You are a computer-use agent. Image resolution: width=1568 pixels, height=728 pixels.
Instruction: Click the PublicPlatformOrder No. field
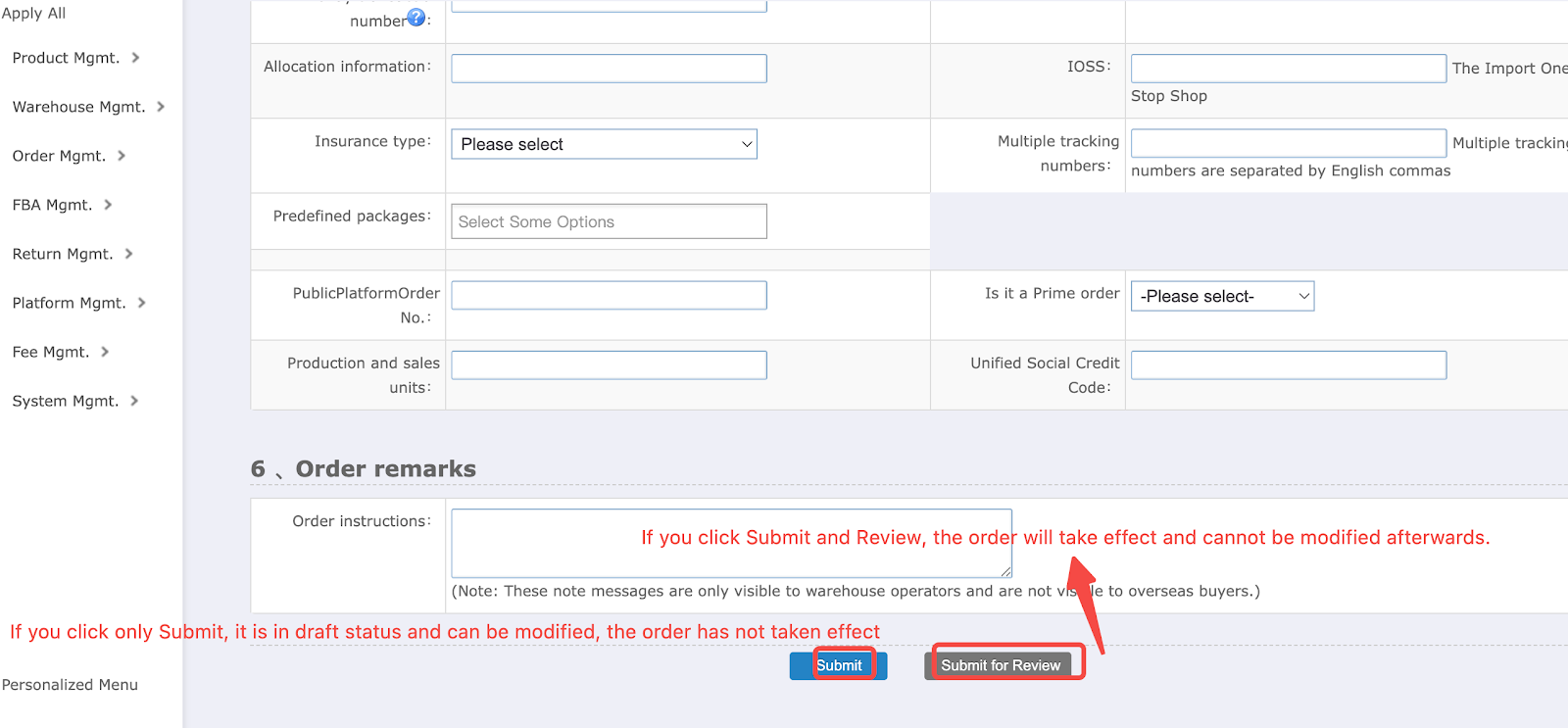[x=609, y=295]
